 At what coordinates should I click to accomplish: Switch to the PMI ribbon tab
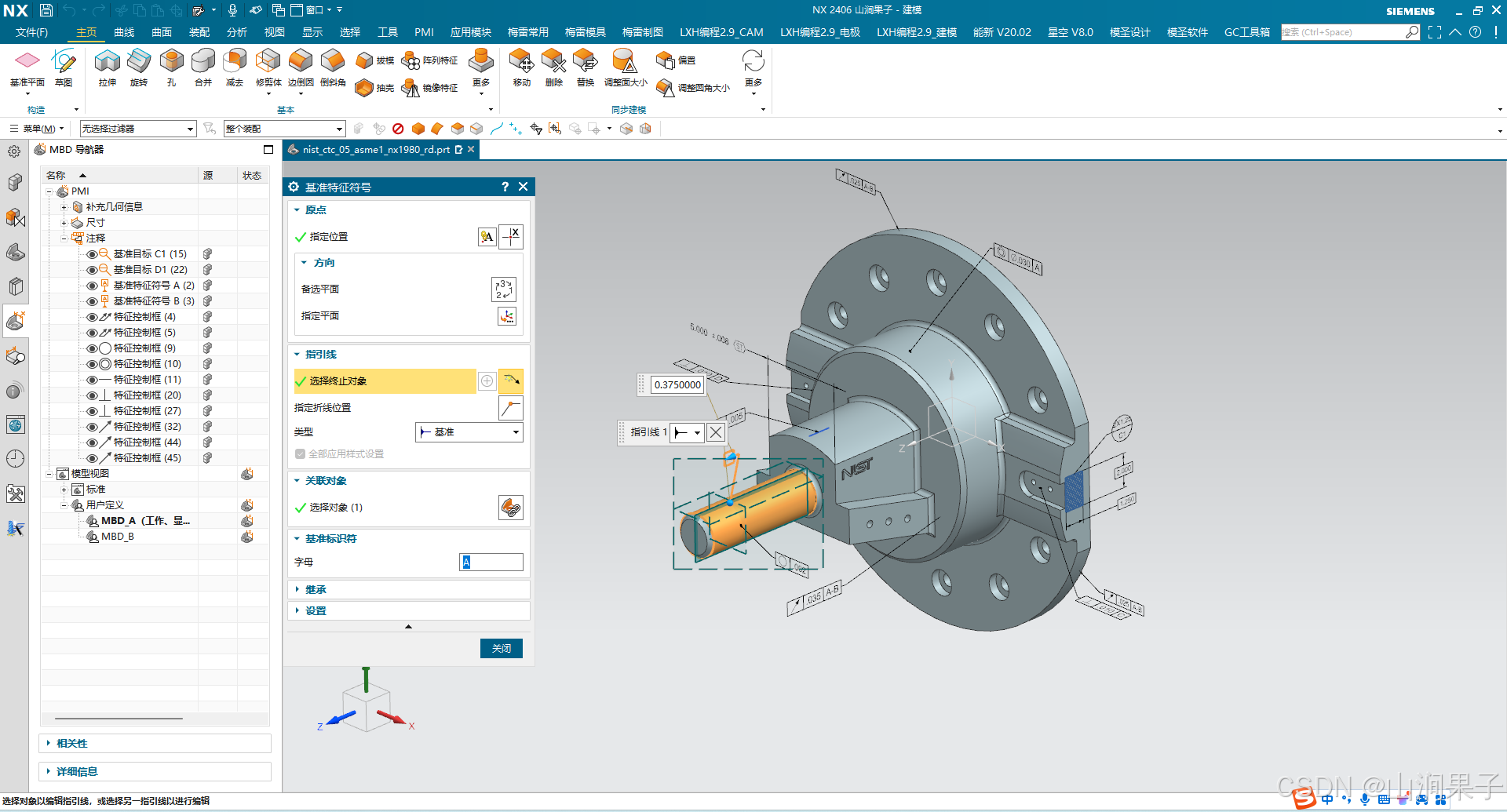424,32
